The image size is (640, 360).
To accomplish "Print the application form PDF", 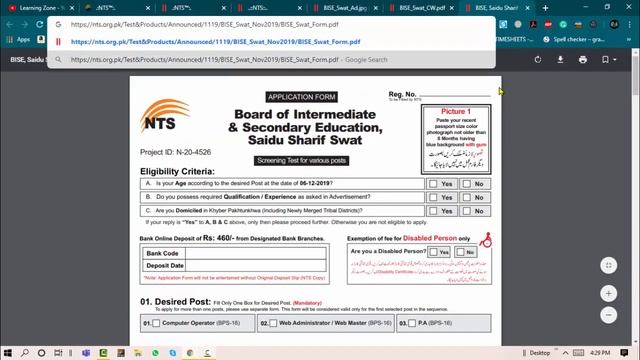I will pos(583,60).
